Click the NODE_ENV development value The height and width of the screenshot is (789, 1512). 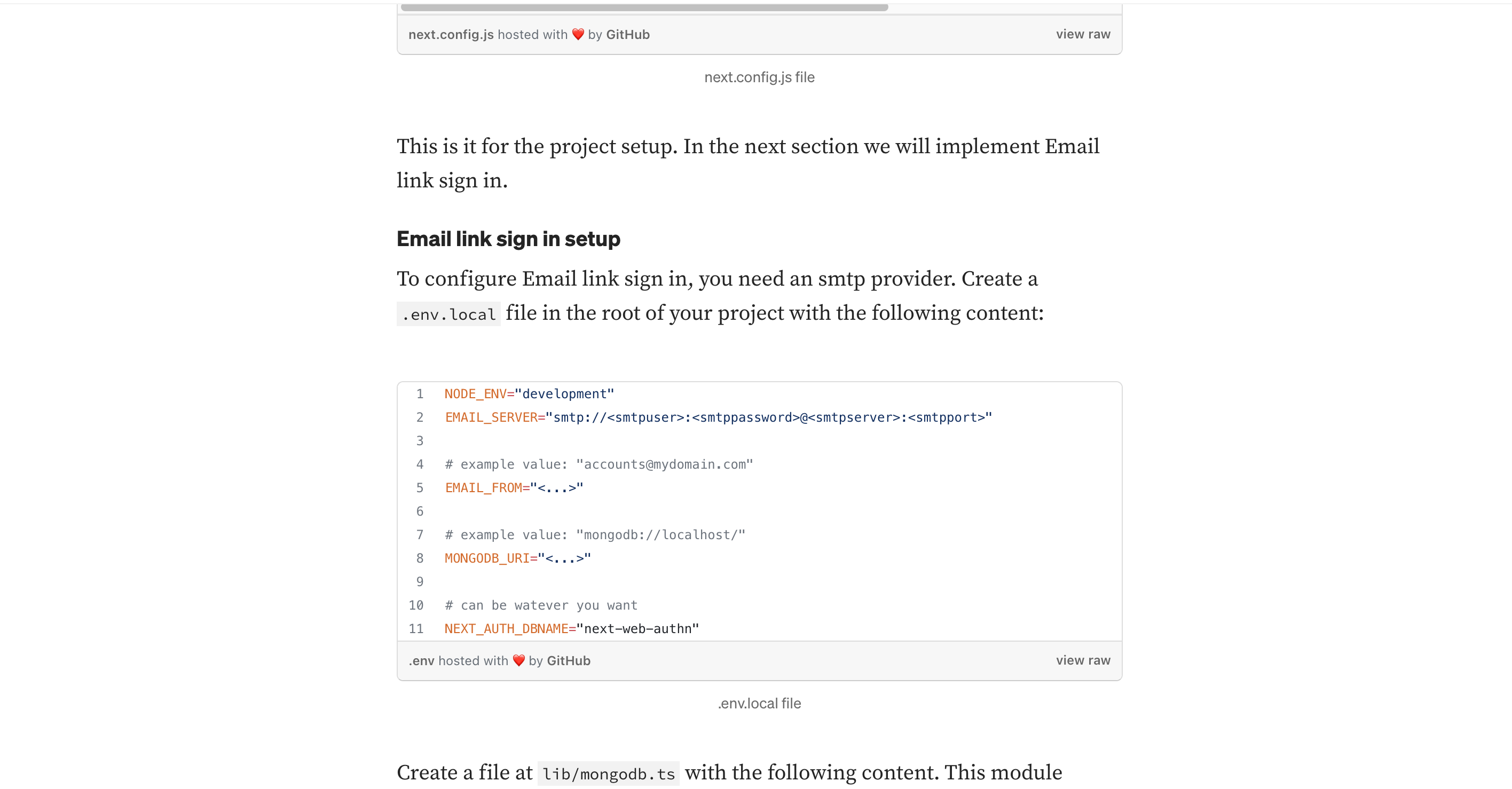(565, 394)
